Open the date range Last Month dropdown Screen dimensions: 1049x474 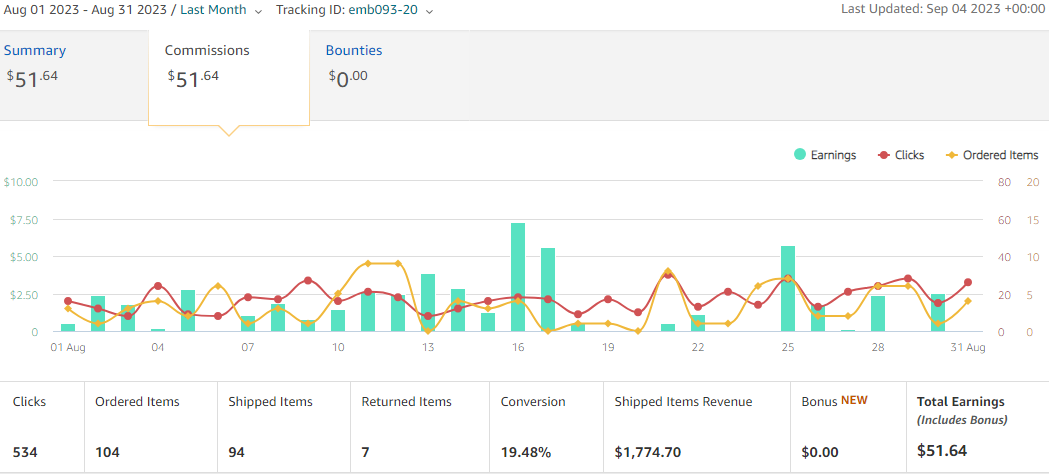tap(220, 11)
